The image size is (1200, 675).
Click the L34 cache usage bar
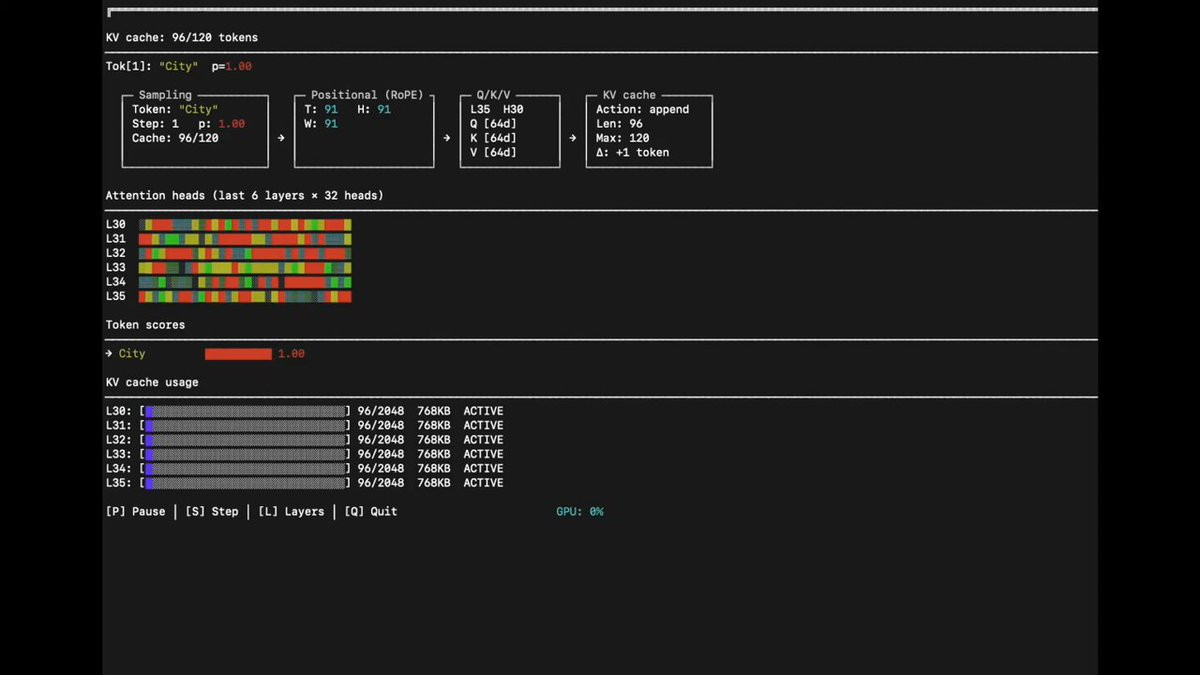pos(245,468)
